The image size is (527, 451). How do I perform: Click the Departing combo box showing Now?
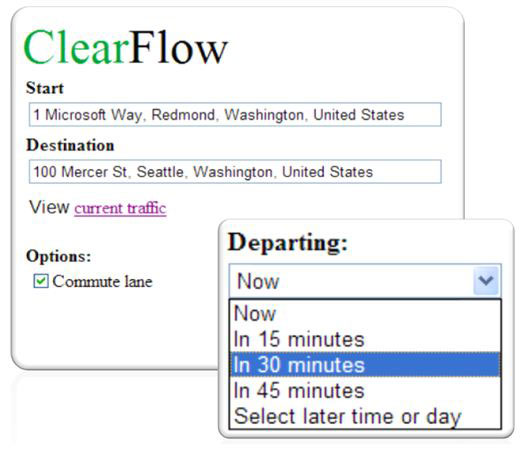point(365,281)
